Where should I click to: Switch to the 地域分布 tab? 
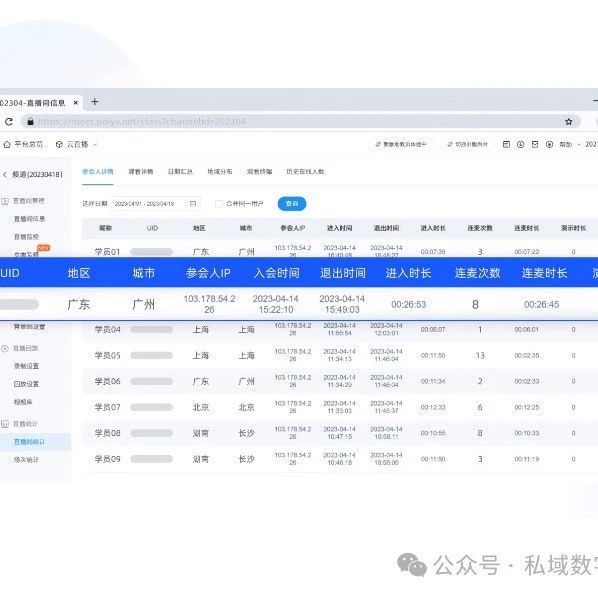pos(220,172)
